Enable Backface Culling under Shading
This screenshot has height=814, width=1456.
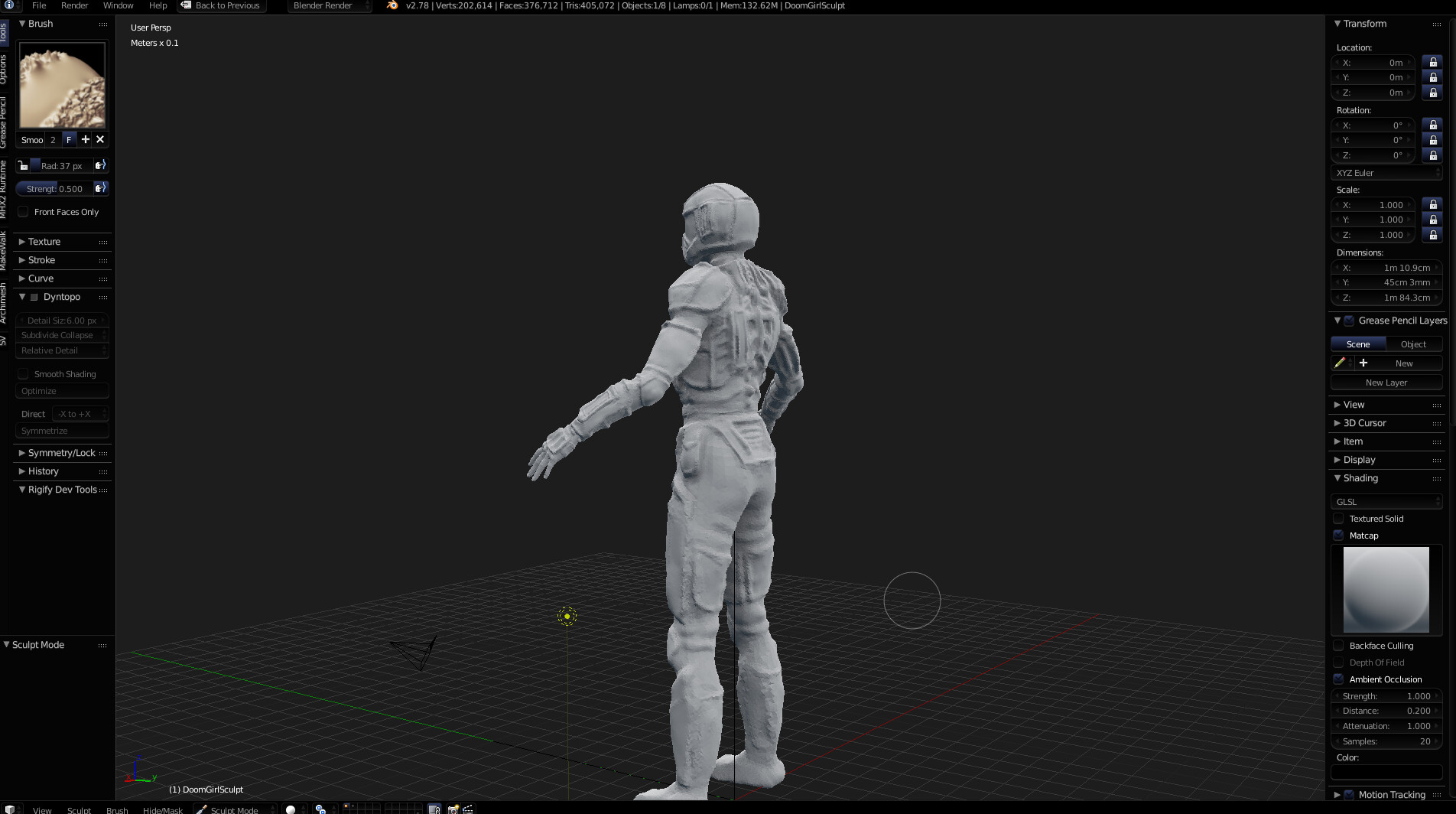(x=1338, y=645)
